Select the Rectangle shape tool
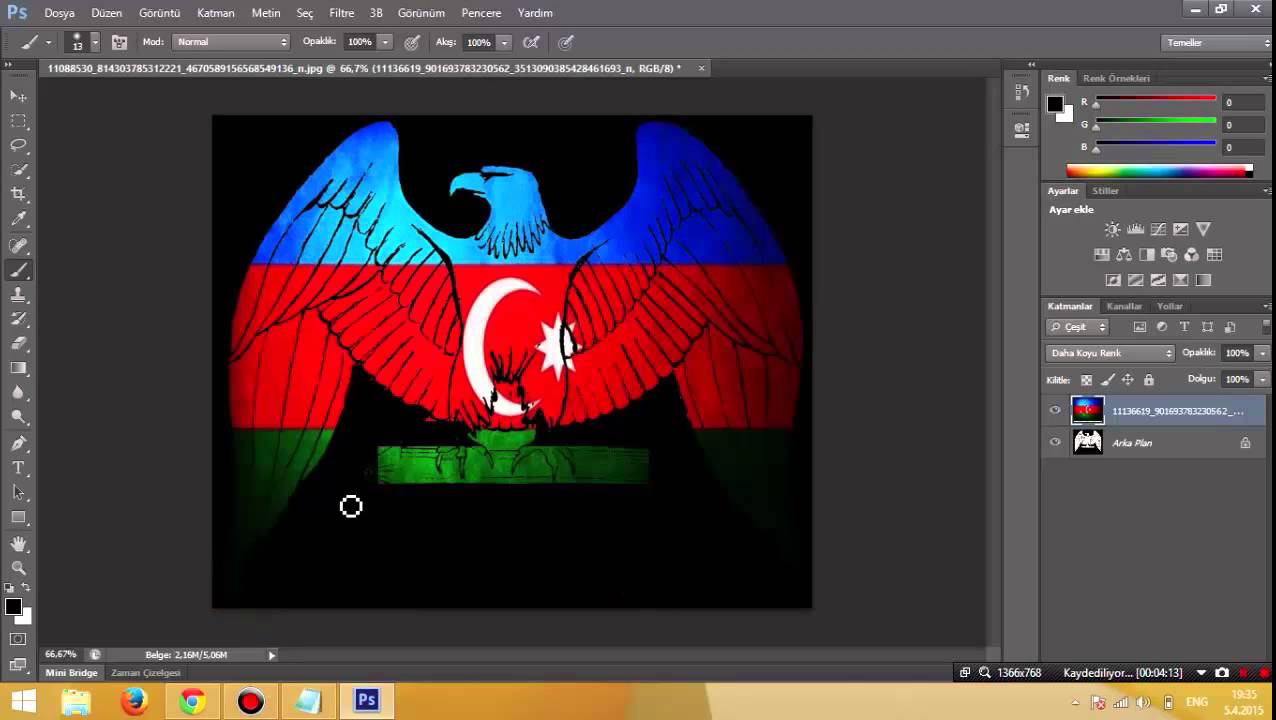Image resolution: width=1276 pixels, height=720 pixels. [18, 517]
